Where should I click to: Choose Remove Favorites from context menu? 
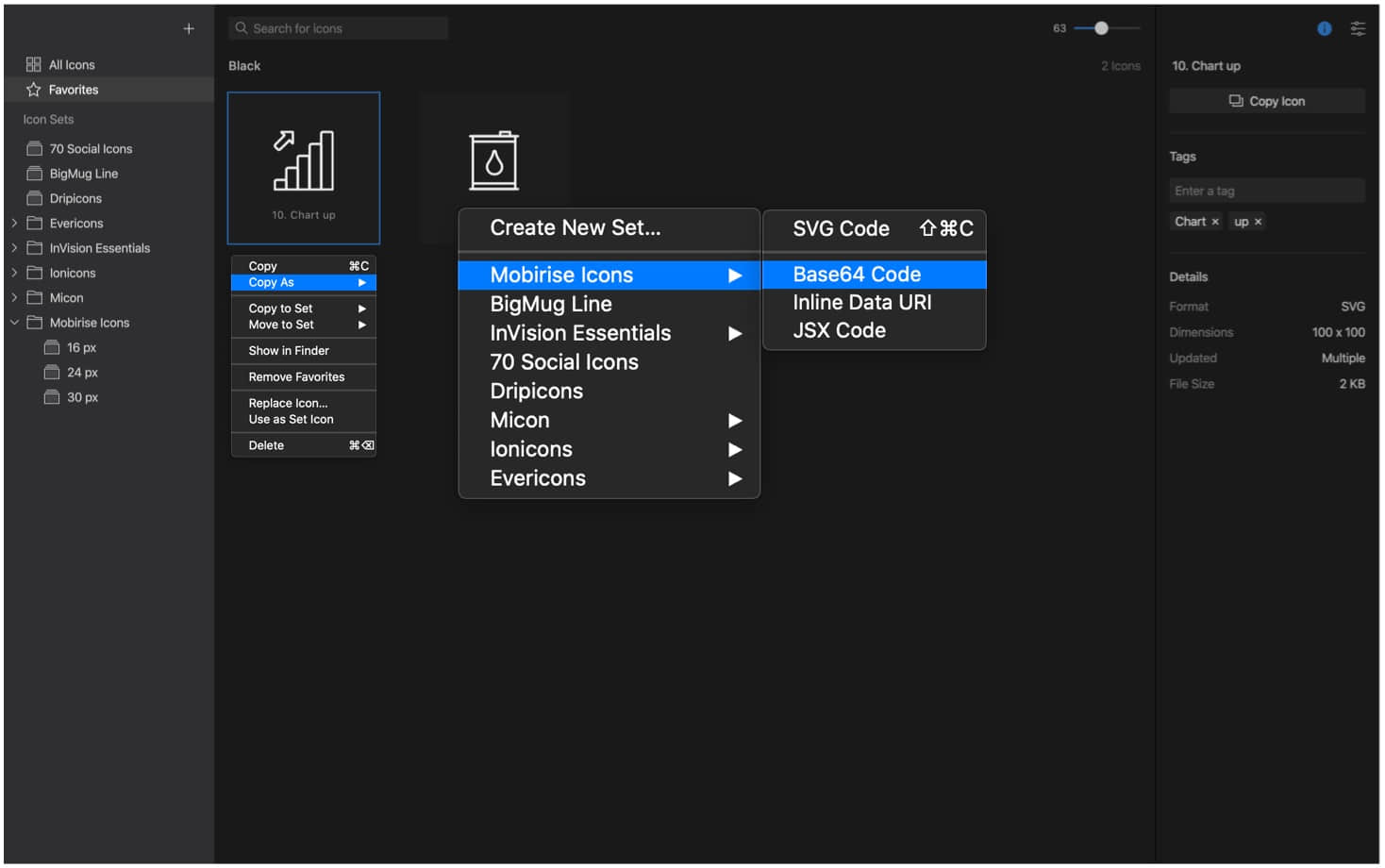pyautogui.click(x=304, y=377)
